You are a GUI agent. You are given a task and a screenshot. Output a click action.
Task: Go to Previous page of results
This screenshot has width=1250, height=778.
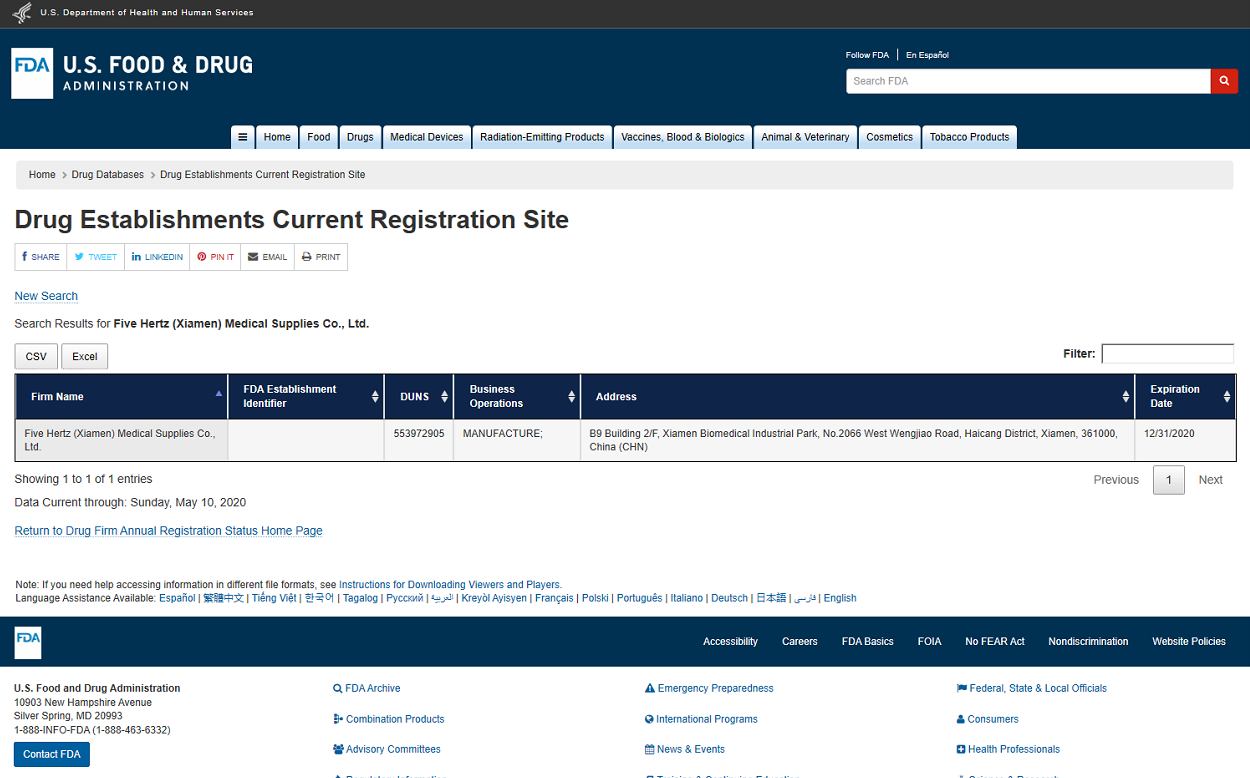pyautogui.click(x=1116, y=480)
